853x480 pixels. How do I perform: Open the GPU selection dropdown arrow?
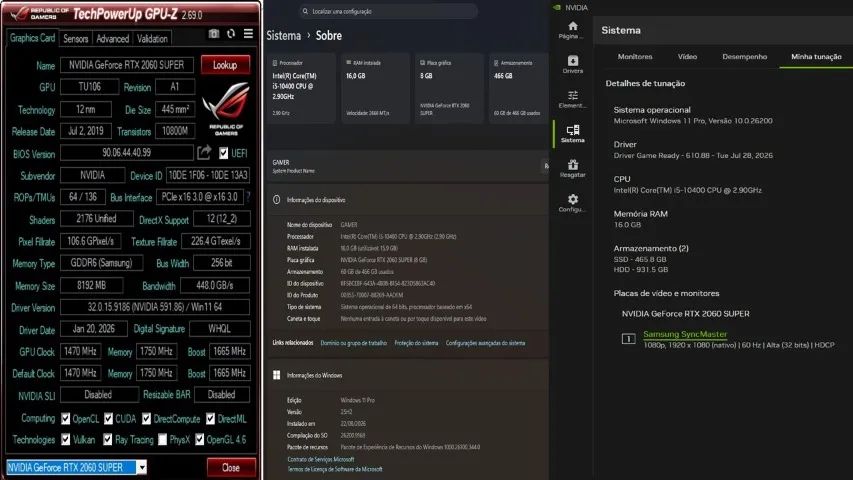tap(141, 467)
